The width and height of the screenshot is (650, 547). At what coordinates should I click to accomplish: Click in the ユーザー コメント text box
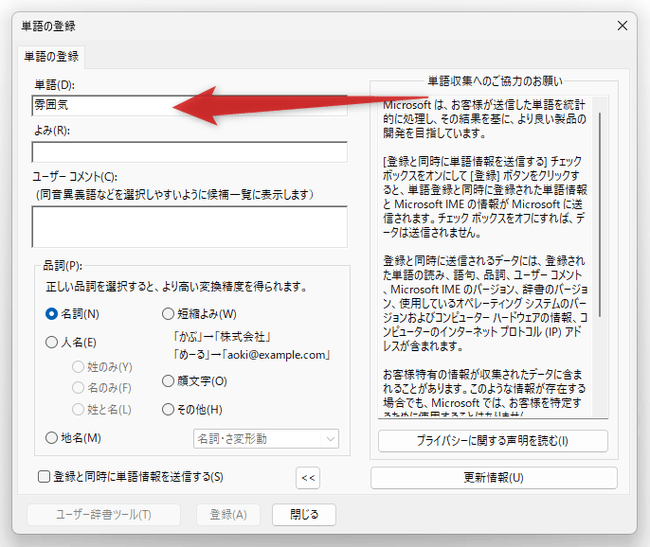(x=189, y=227)
